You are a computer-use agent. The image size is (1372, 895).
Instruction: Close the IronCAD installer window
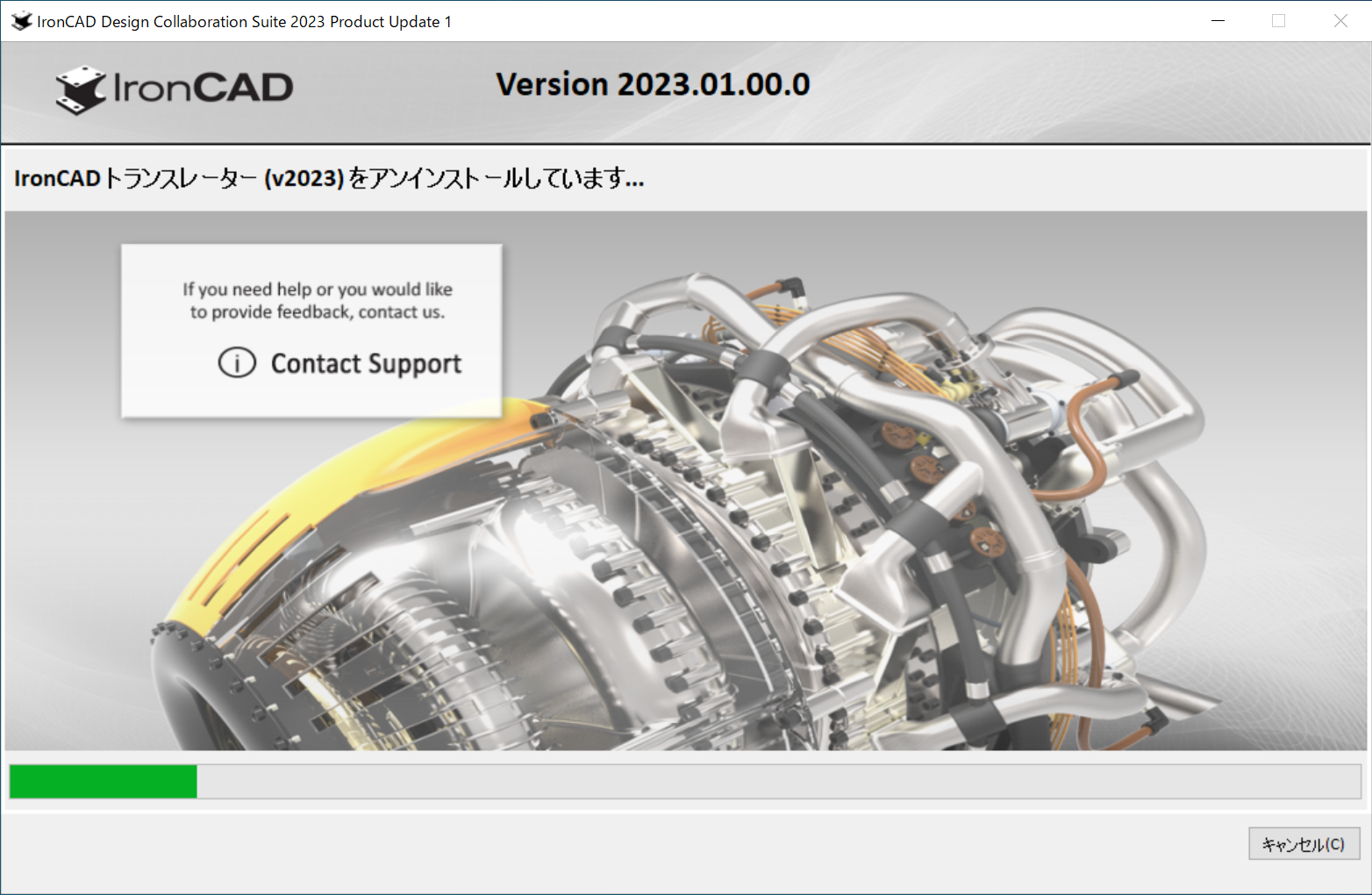pyautogui.click(x=1340, y=20)
